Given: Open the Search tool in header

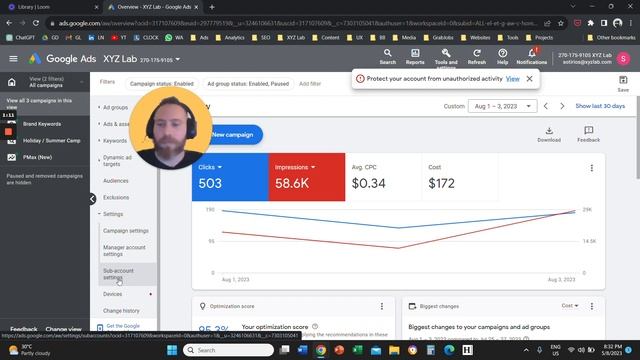Looking at the screenshot, I should (387, 57).
